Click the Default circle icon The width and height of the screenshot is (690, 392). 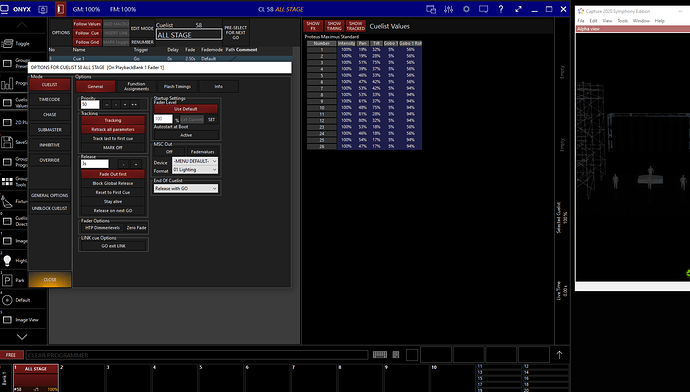coord(7,300)
